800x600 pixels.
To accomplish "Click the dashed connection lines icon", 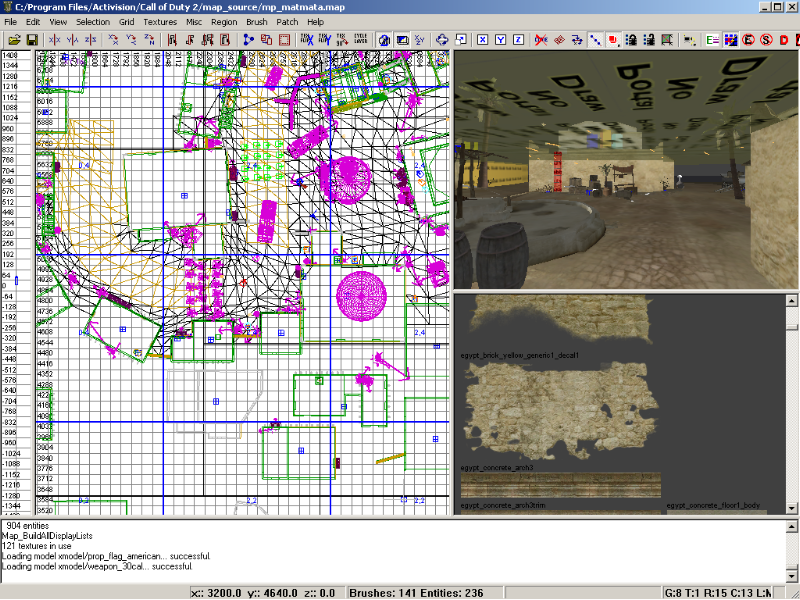I will (689, 40).
